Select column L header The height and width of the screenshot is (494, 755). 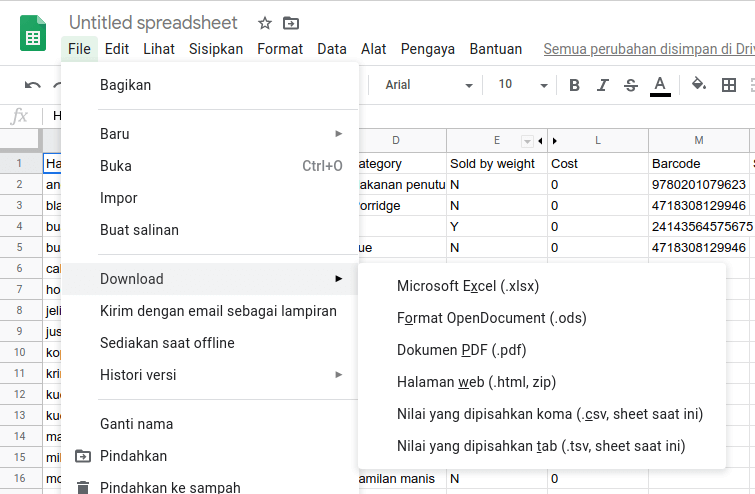click(598, 141)
